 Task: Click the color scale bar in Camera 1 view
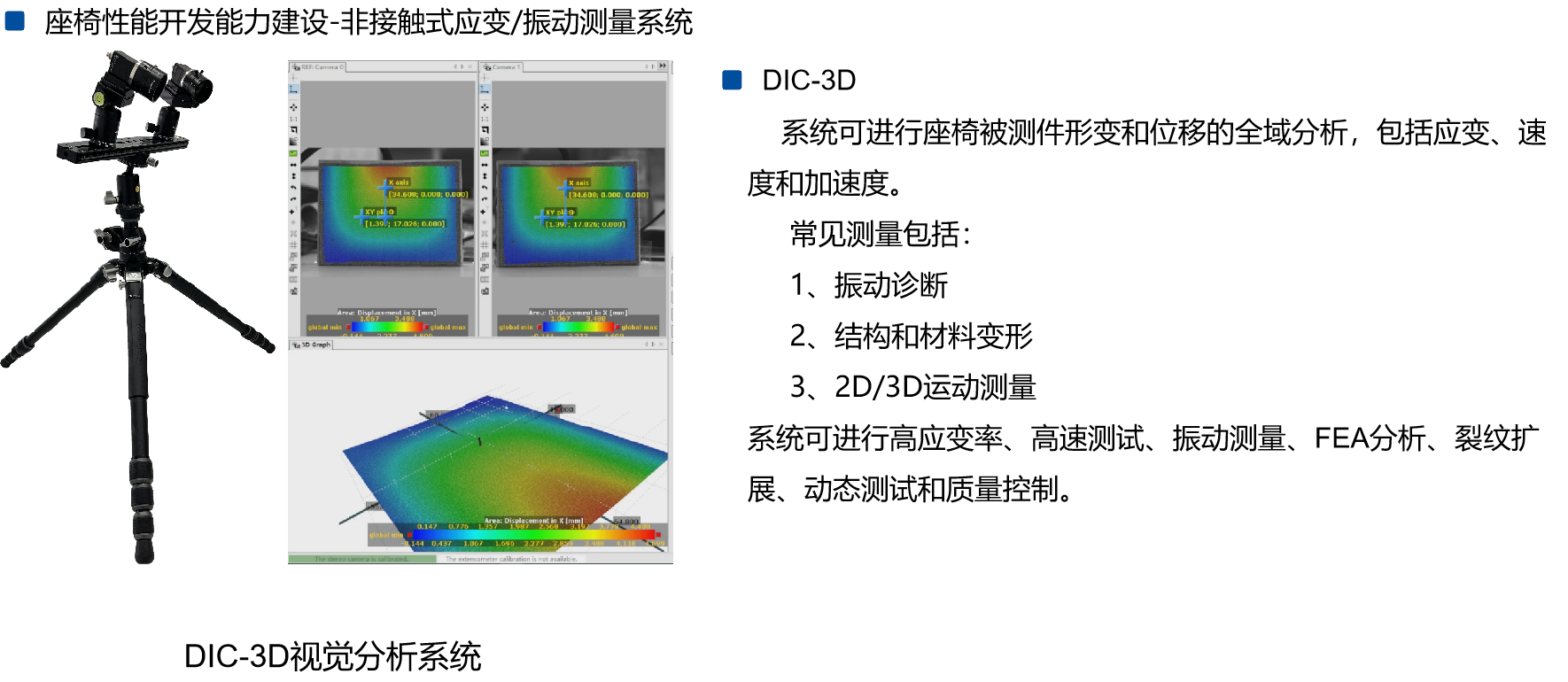[x=578, y=327]
